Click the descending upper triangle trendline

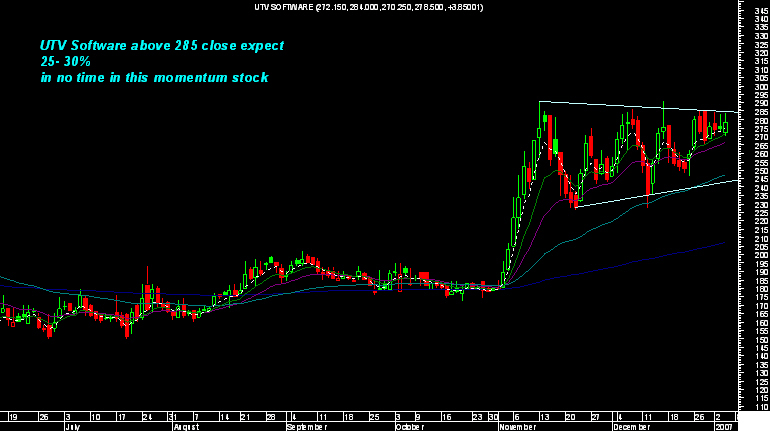pyautogui.click(x=638, y=107)
